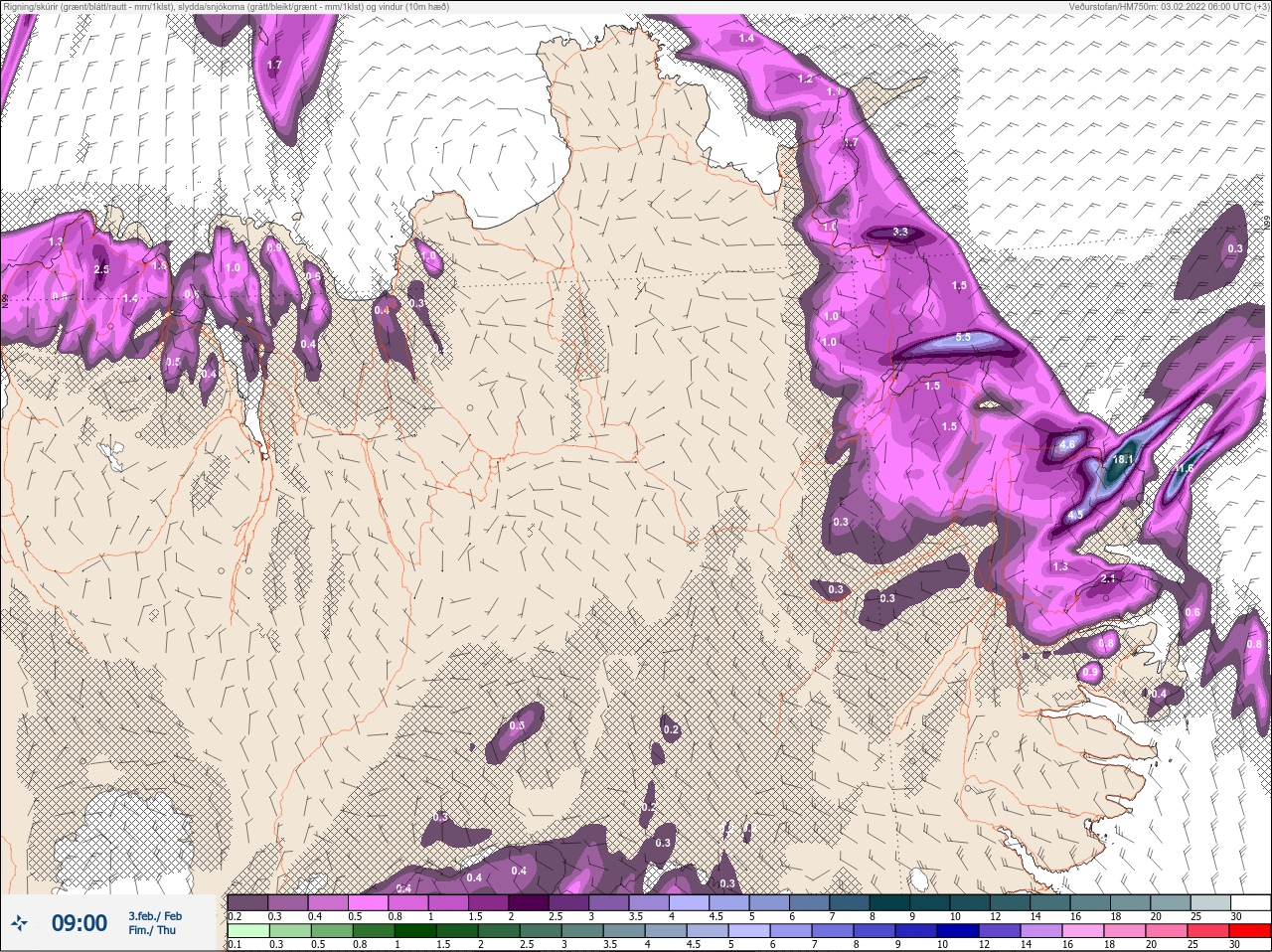Click the 0.9 precipitation value in the southeast
1272x952 pixels.
(1090, 673)
